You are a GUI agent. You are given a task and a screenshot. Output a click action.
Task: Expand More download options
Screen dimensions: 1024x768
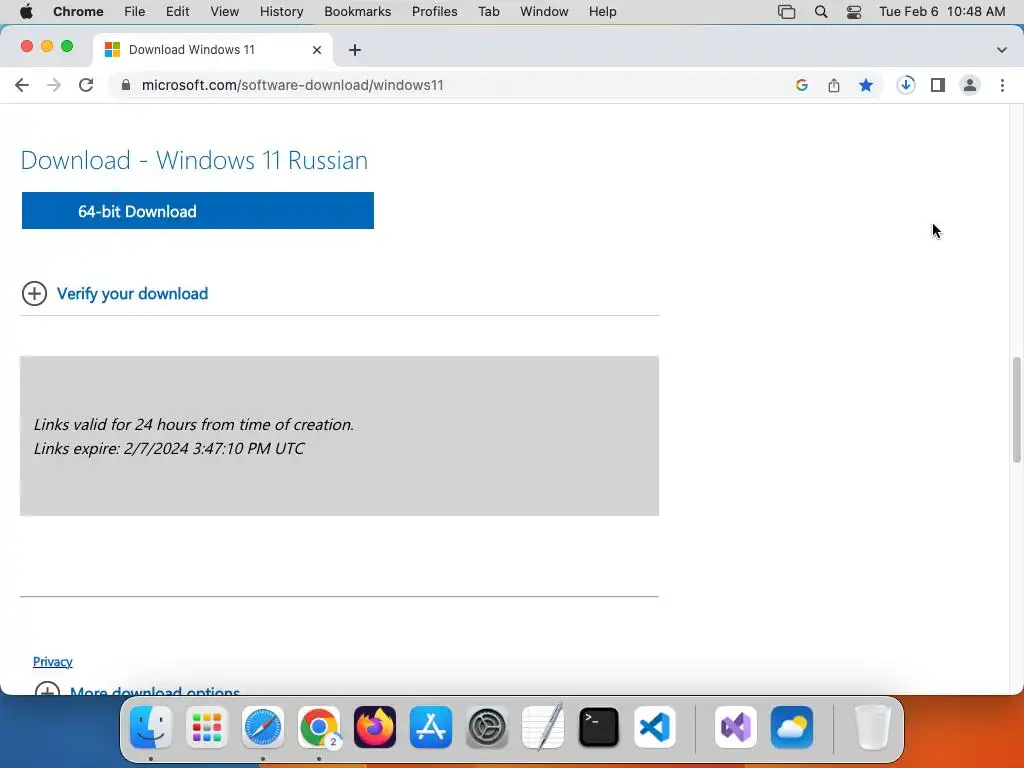[155, 691]
